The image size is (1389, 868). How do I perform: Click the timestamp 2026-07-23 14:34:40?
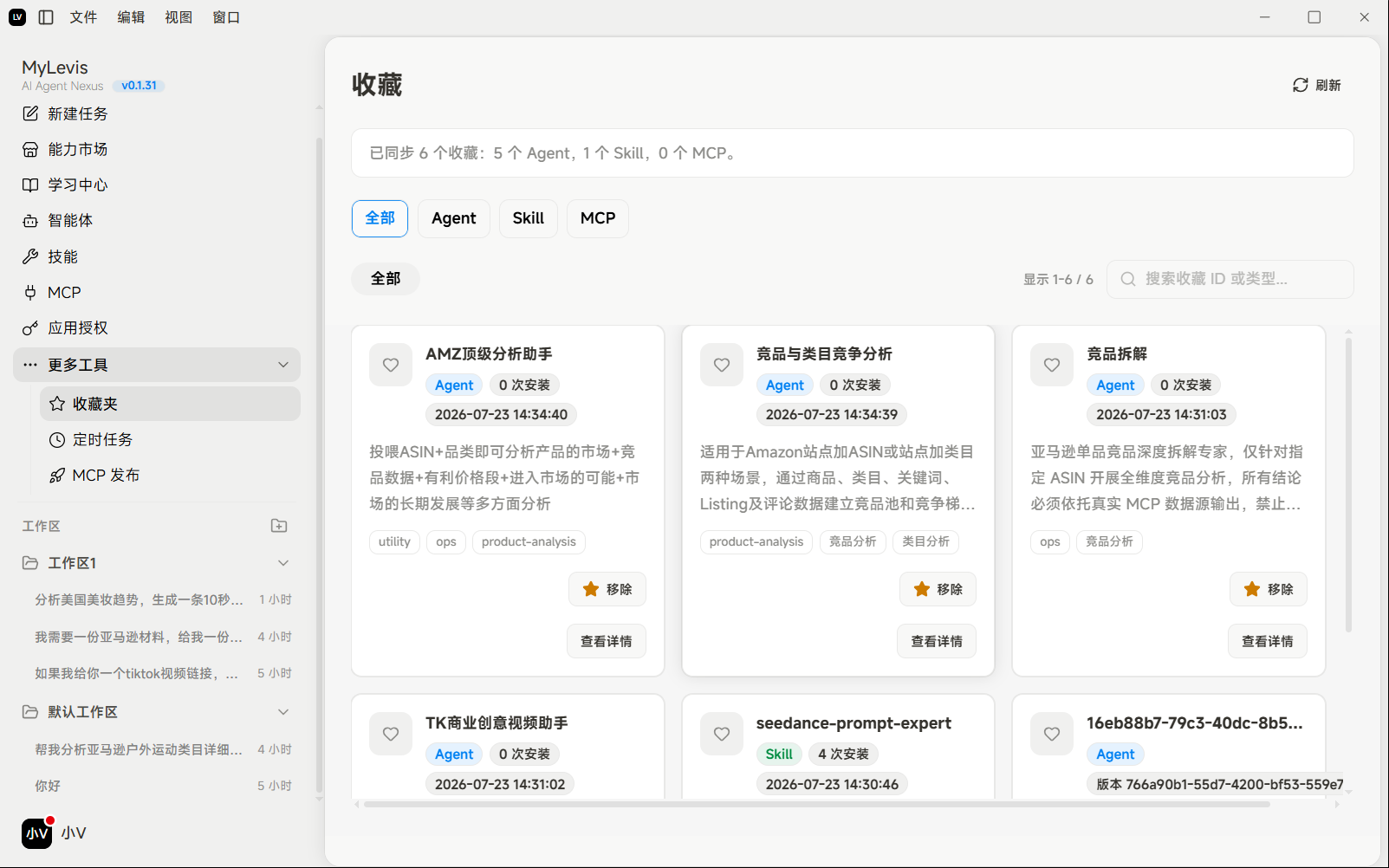[501, 415]
